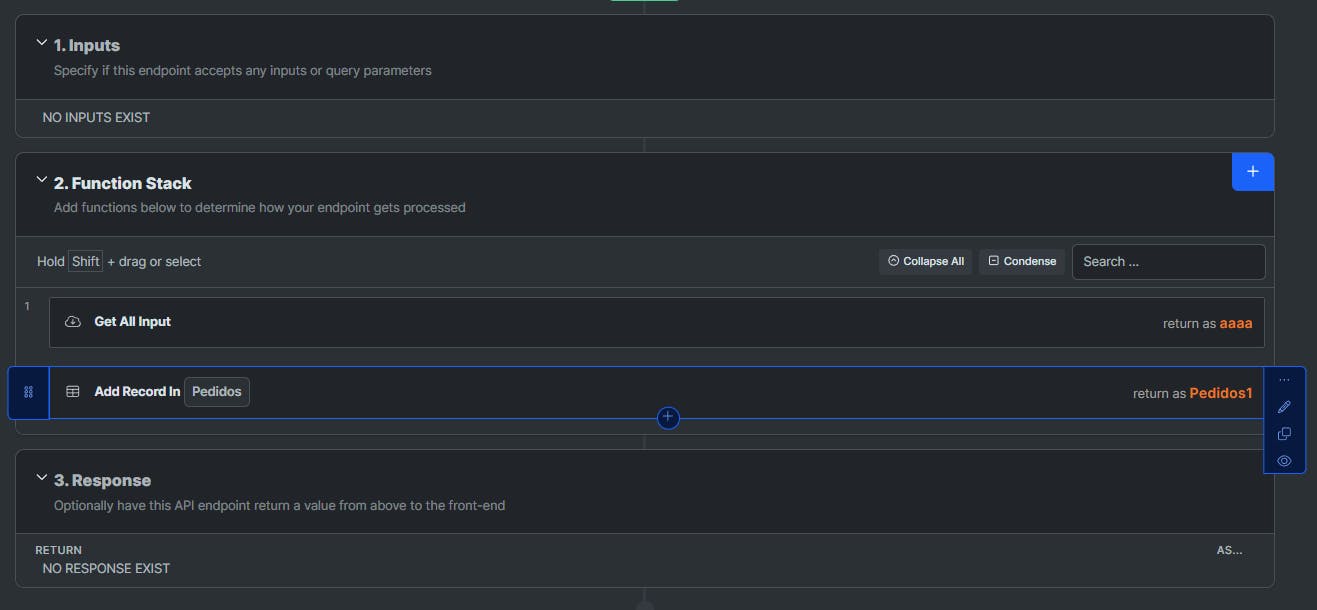Screen dimensions: 1317x610
Task: Click the Add Record table icon
Action: [x=73, y=392]
